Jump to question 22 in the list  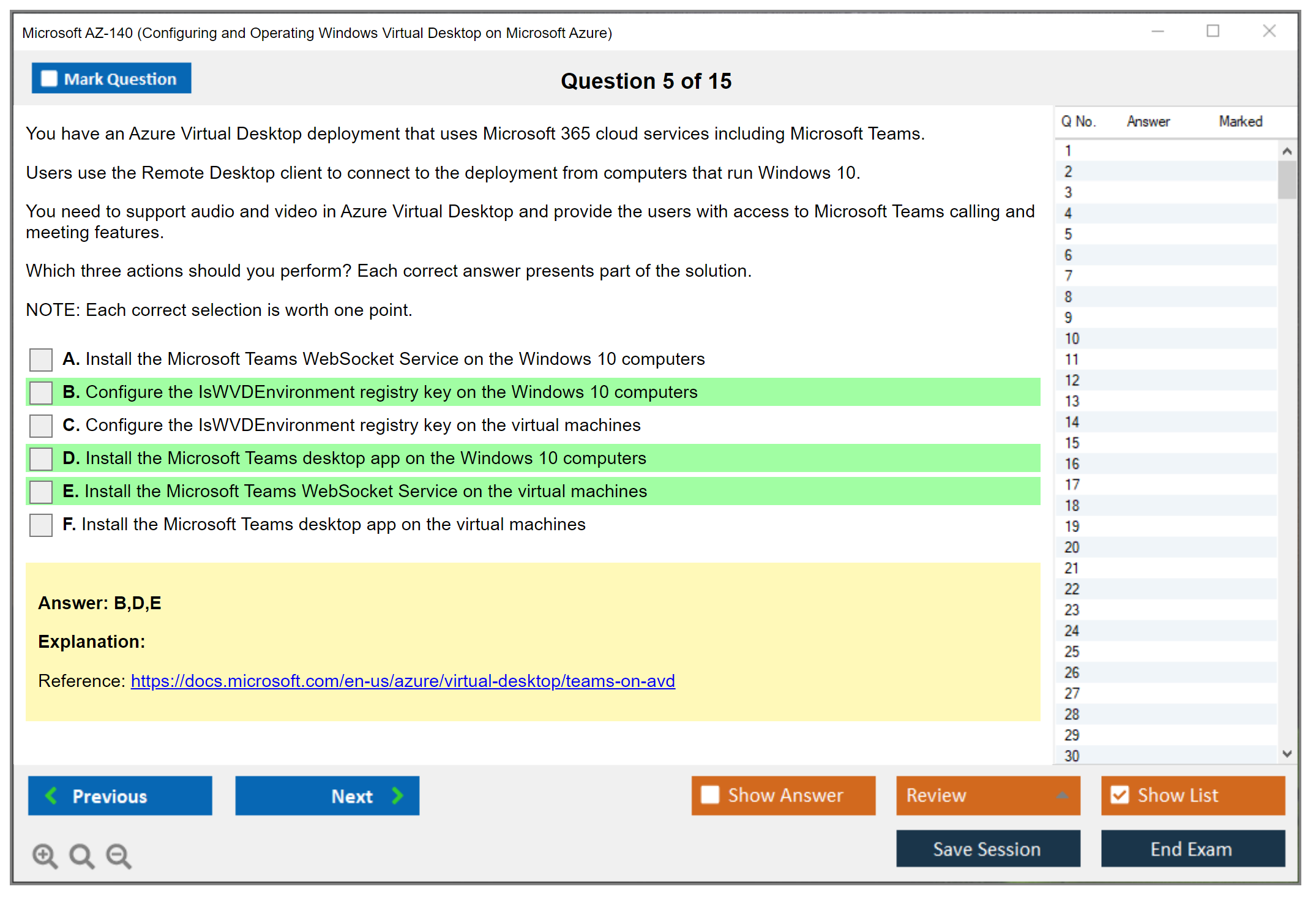click(x=1072, y=589)
